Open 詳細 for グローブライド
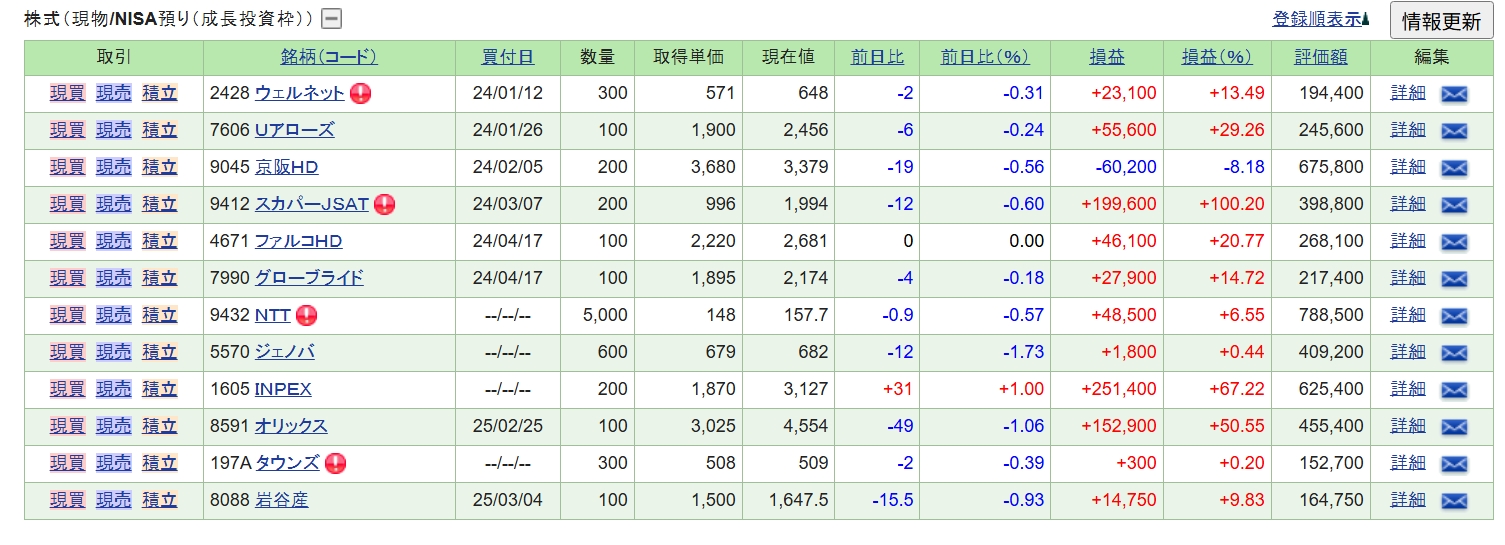 pos(1408,278)
